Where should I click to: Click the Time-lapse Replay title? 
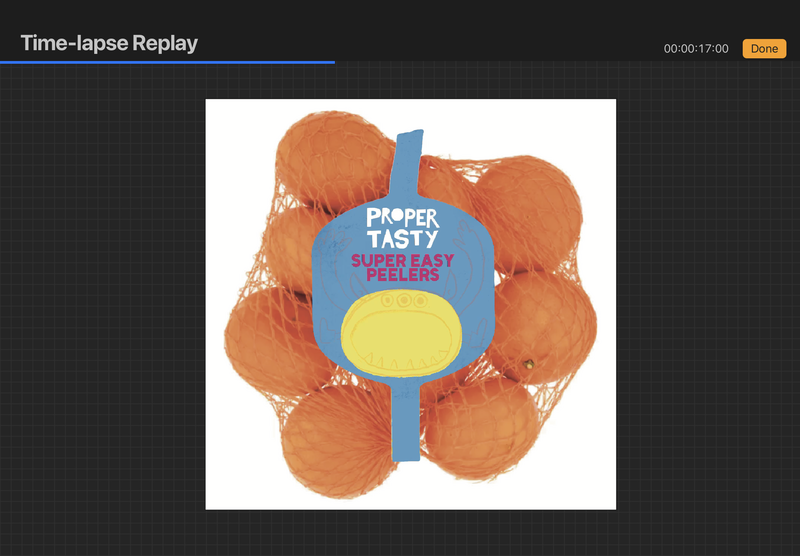click(109, 43)
